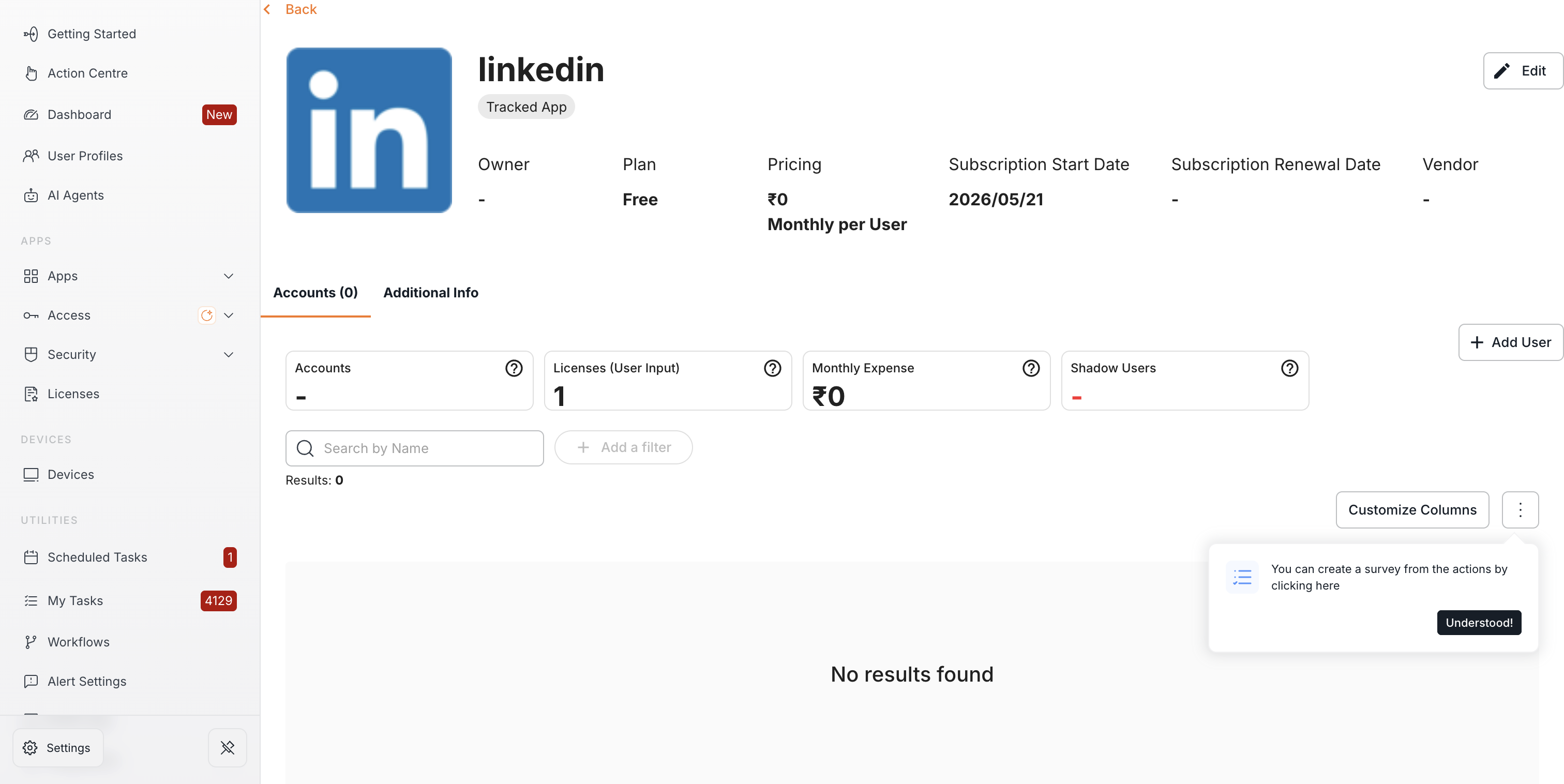Click help icon on Licenses (User Input) card

coord(773,369)
